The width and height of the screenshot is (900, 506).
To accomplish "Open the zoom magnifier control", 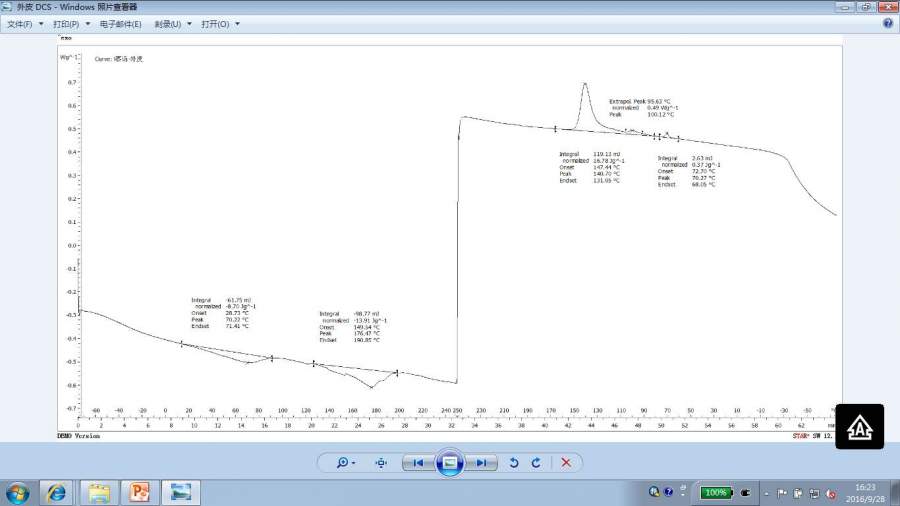I will coord(343,462).
